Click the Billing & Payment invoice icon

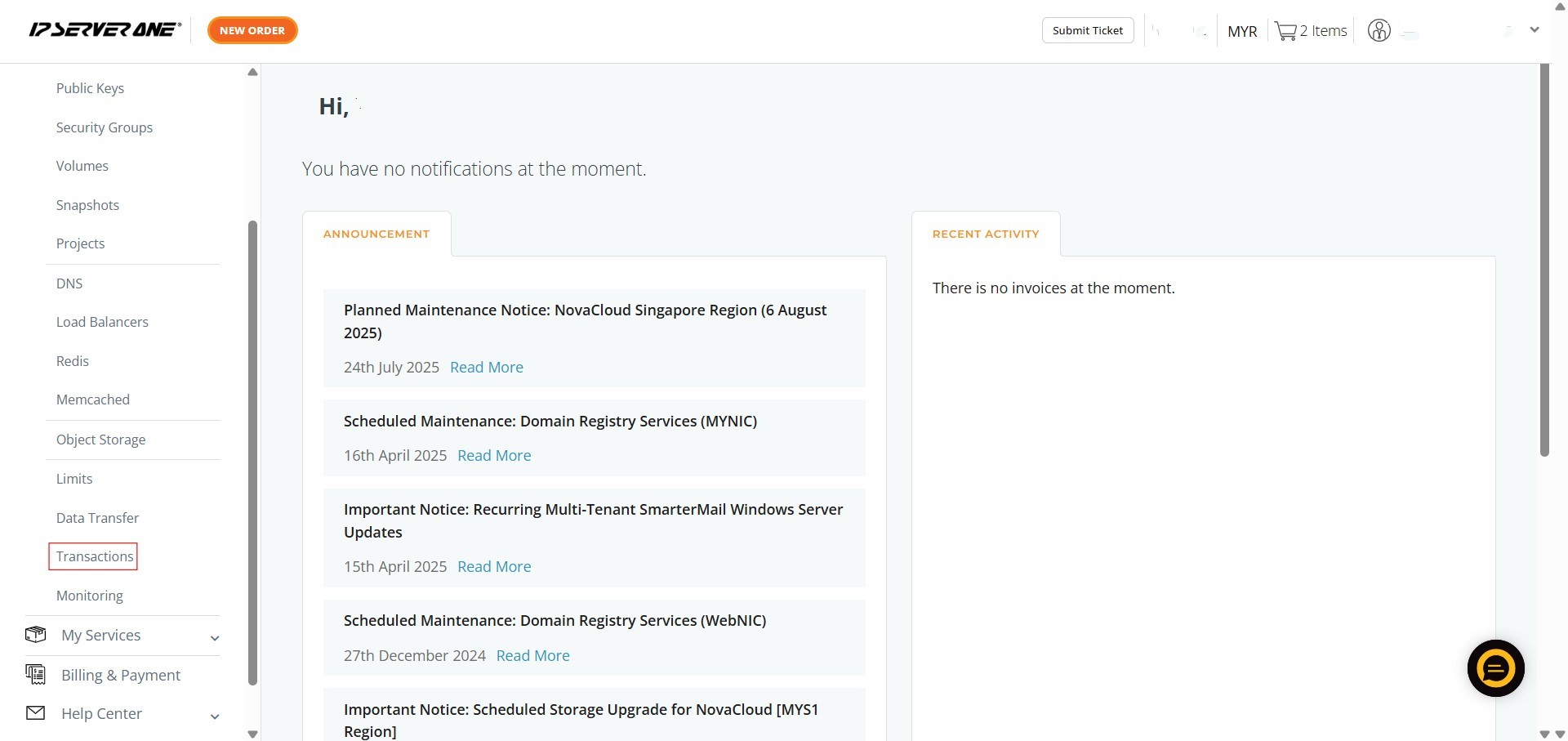pyautogui.click(x=35, y=674)
